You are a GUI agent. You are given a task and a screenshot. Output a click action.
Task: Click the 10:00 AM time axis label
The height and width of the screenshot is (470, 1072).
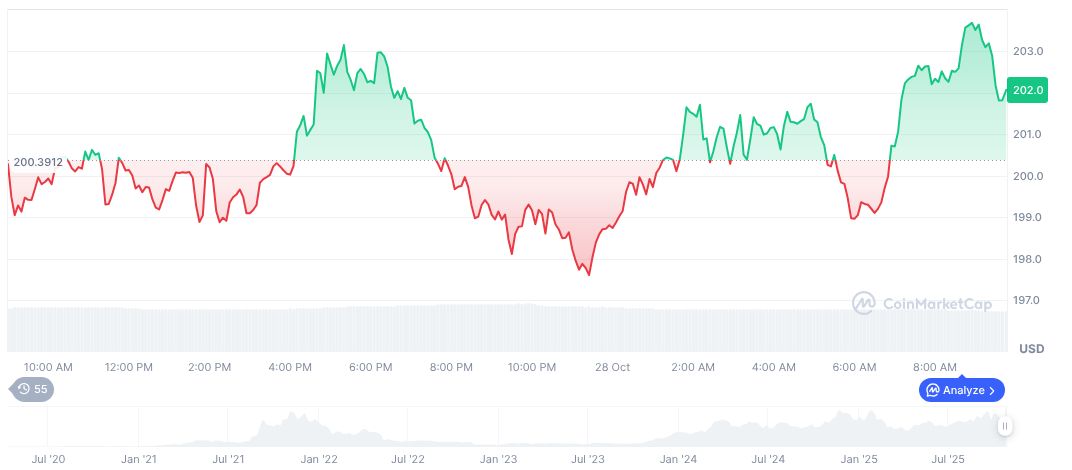(x=48, y=367)
